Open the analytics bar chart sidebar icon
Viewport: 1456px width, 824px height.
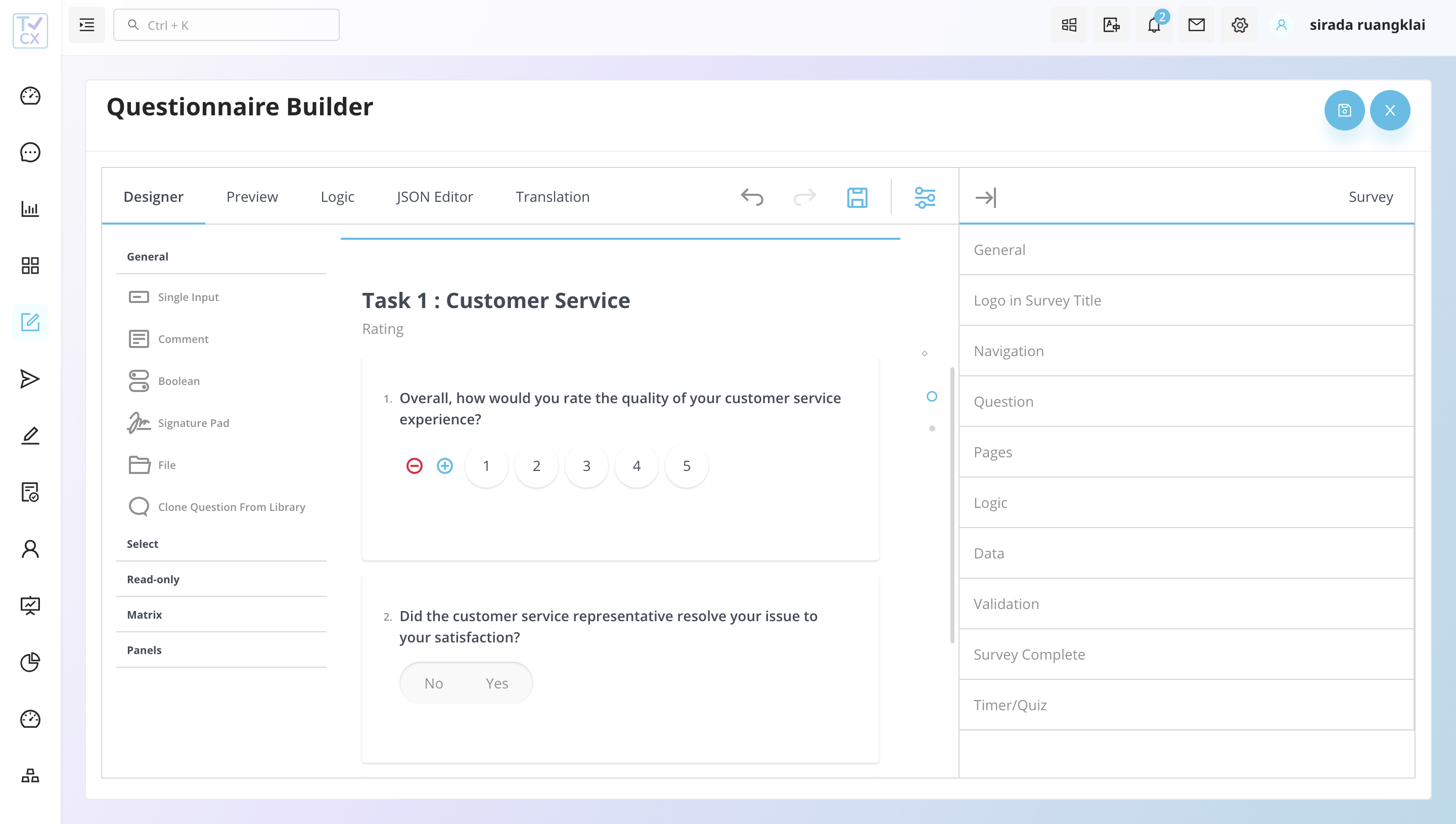[x=29, y=209]
